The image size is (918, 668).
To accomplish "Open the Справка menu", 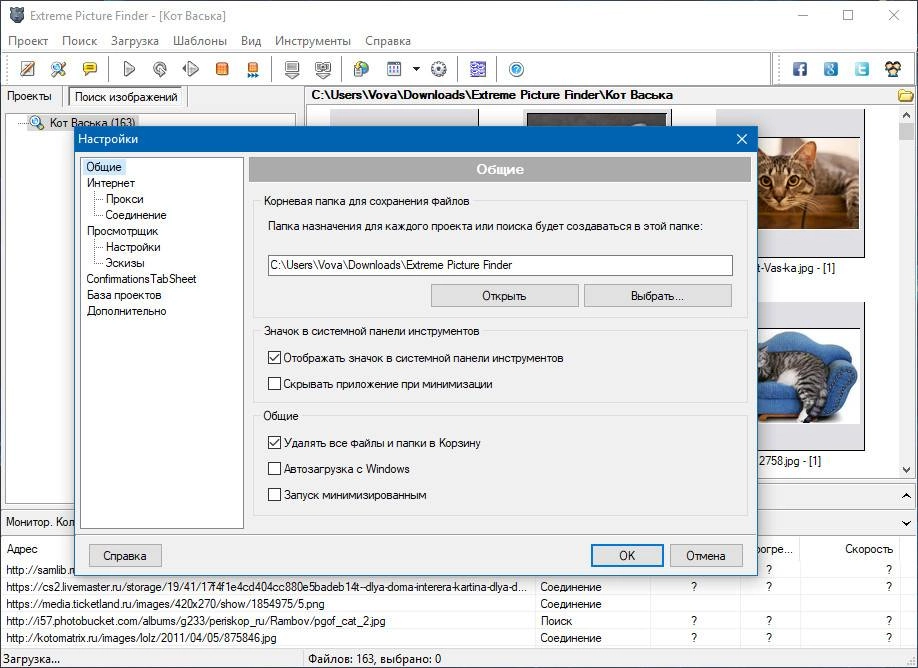I will click(x=388, y=41).
